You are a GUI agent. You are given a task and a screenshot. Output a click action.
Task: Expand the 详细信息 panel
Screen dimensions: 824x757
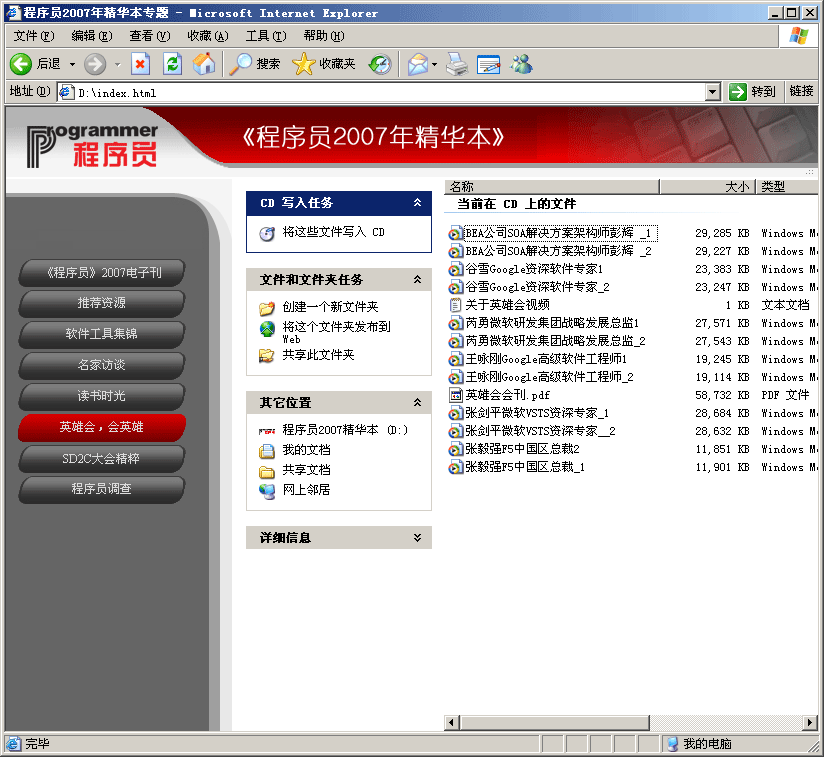click(x=417, y=538)
